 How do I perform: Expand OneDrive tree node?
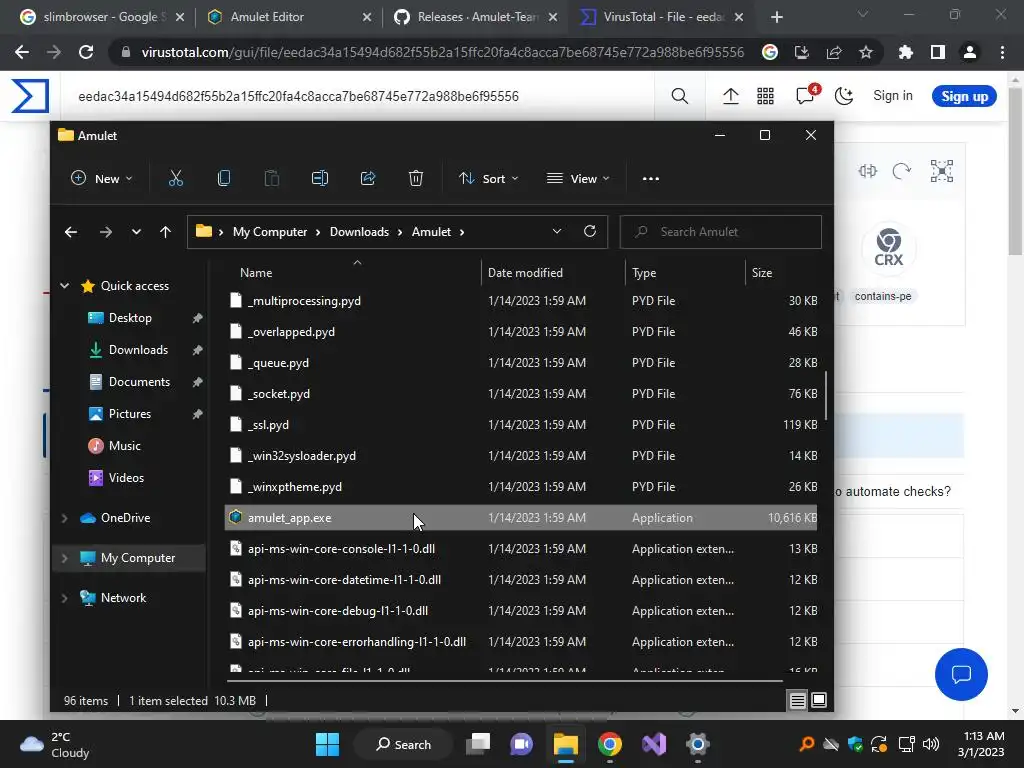point(65,518)
